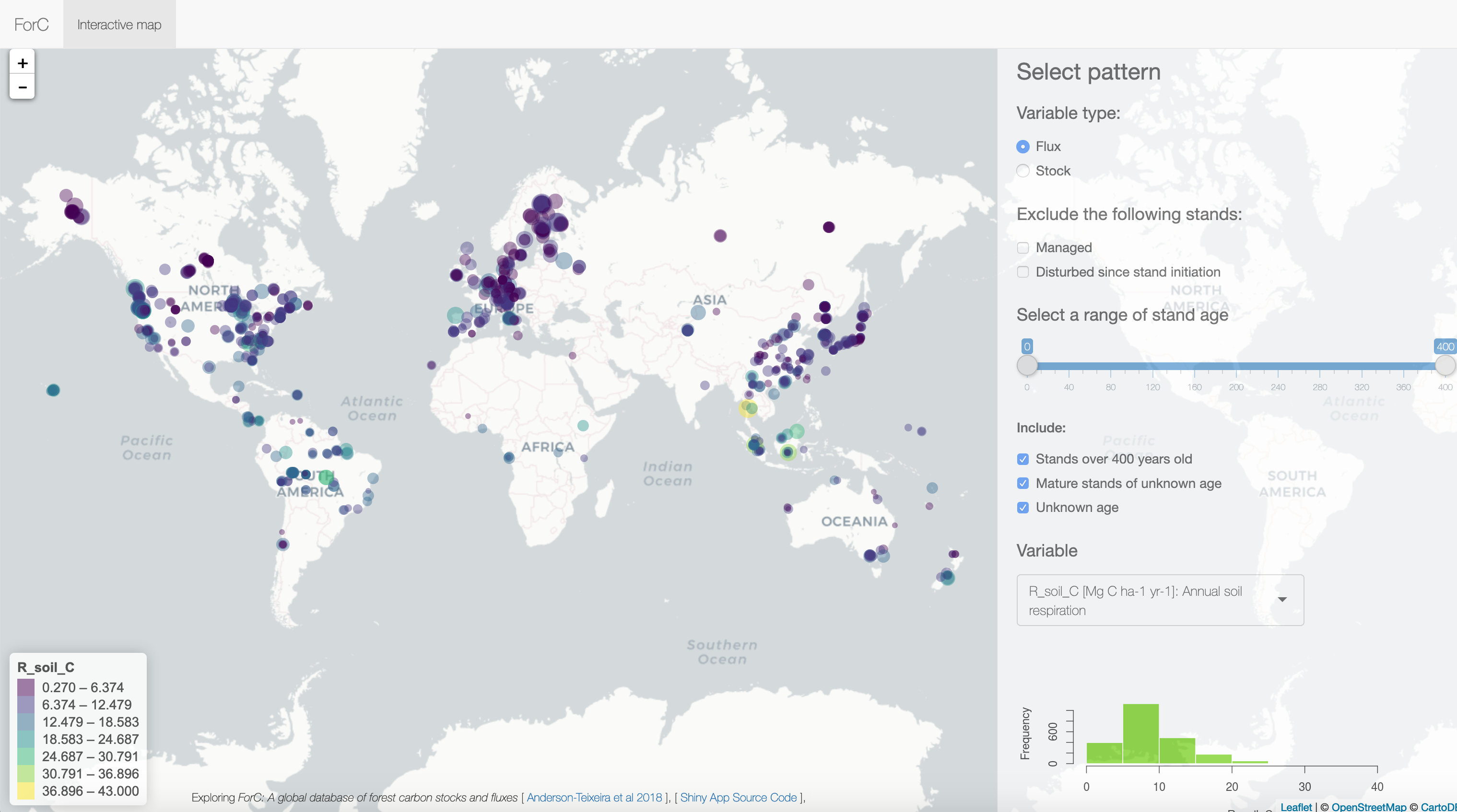The width and height of the screenshot is (1457, 812).
Task: Enable the Managed stands exclusion
Action: [1022, 248]
